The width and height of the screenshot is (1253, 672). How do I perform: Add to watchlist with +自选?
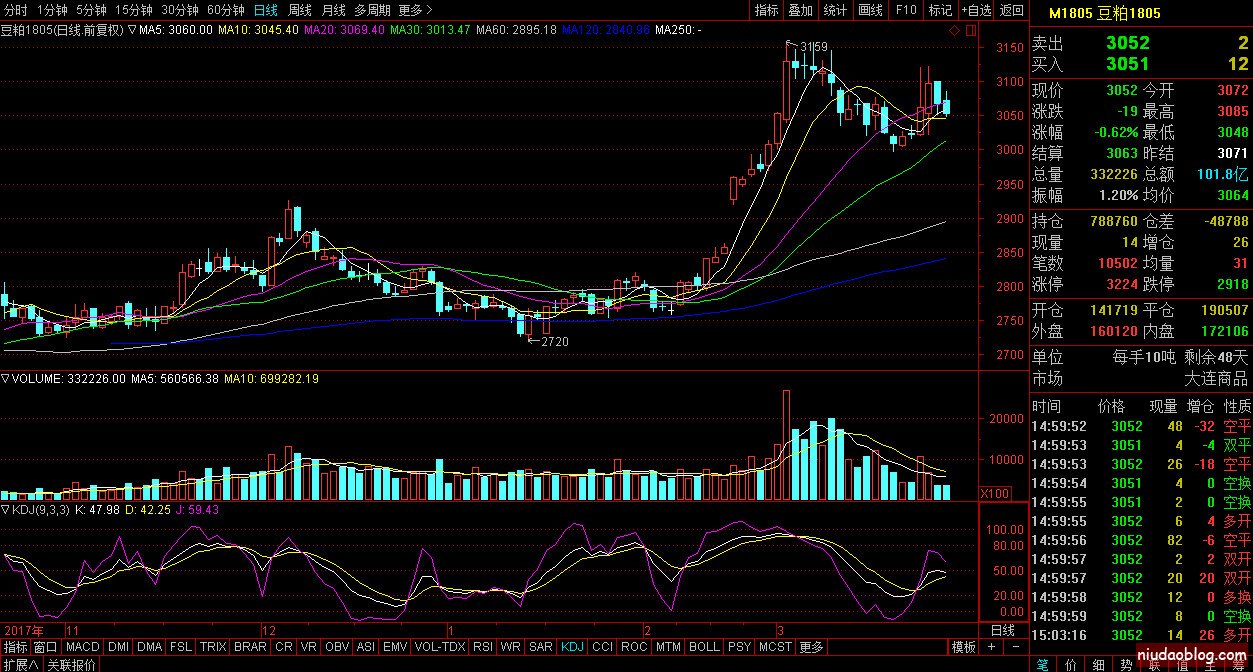pyautogui.click(x=976, y=10)
